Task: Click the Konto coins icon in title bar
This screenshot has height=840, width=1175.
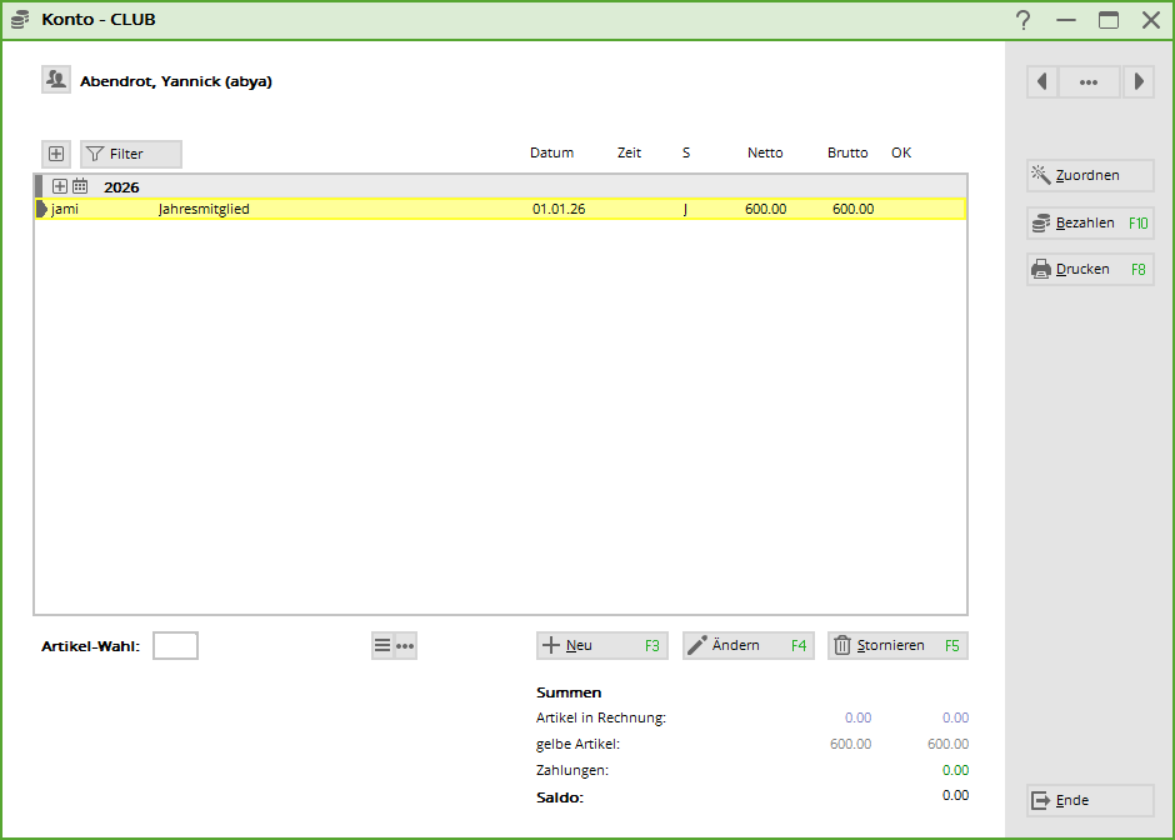Action: 20,19
